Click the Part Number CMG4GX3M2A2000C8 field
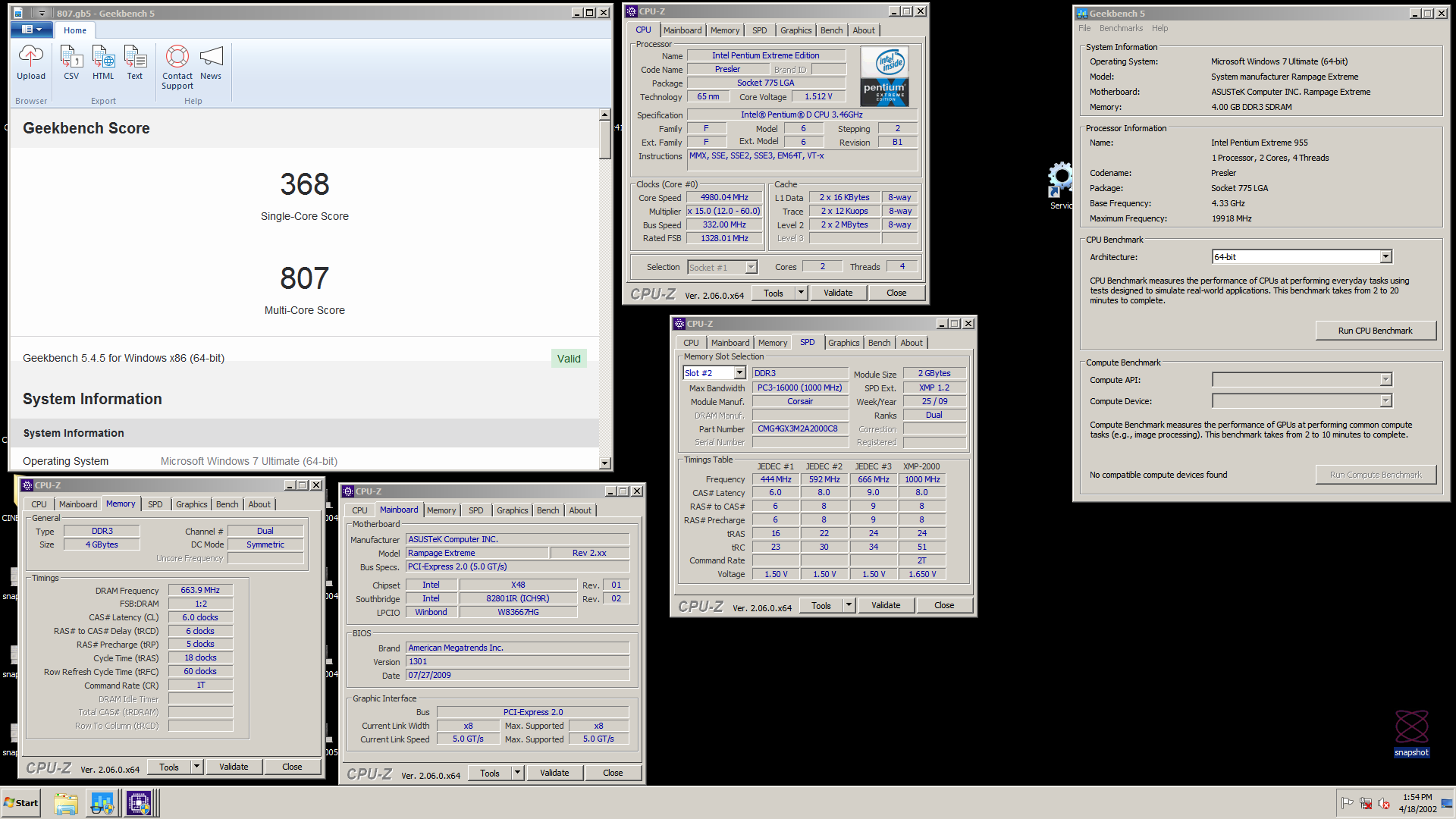Viewport: 1456px width, 819px height. pos(799,428)
